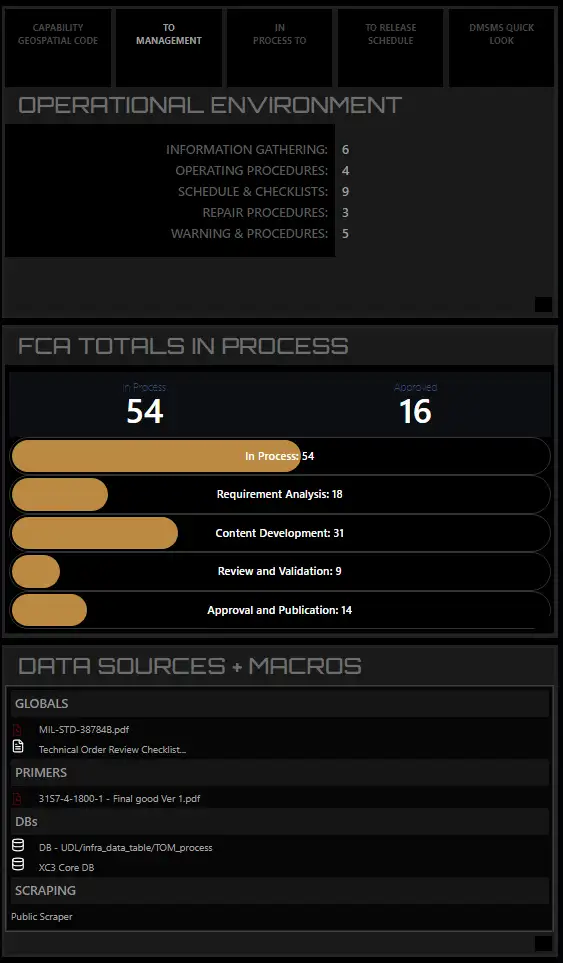Click the black square in the Operational Environment panel
This screenshot has width=563, height=963.
click(543, 305)
